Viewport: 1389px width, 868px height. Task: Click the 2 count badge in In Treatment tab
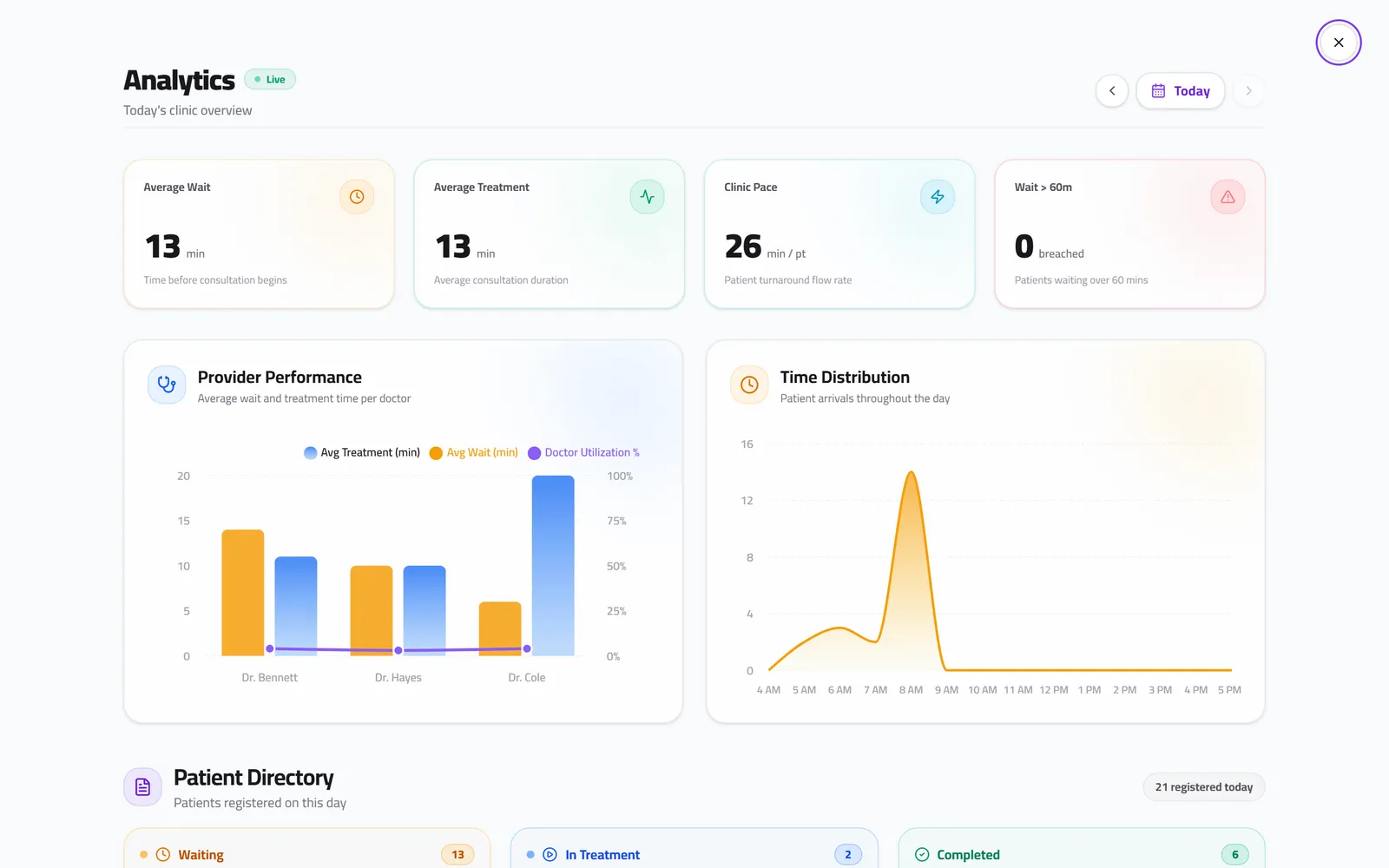(848, 855)
